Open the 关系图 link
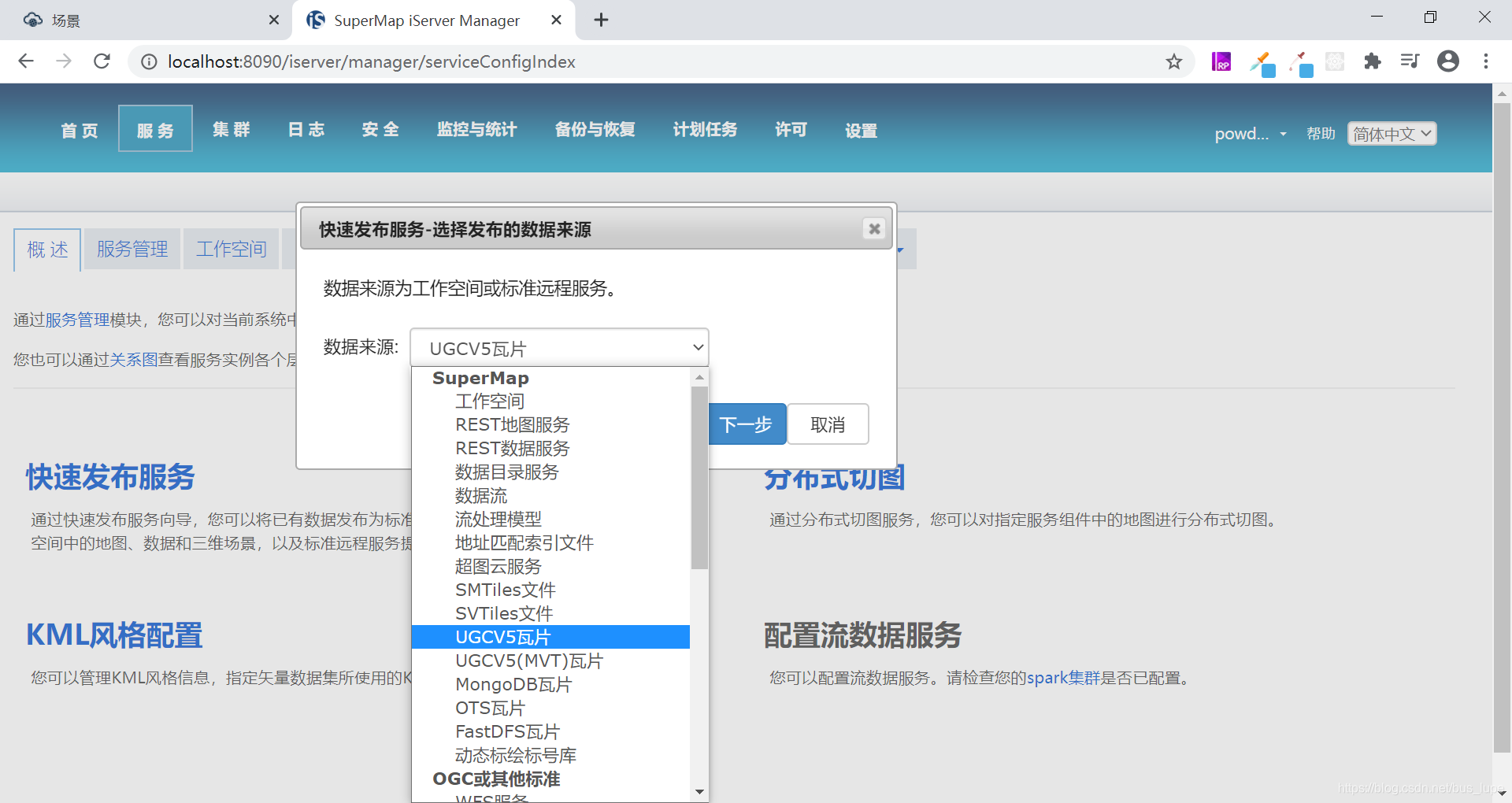Image resolution: width=1512 pixels, height=803 pixels. click(x=134, y=360)
